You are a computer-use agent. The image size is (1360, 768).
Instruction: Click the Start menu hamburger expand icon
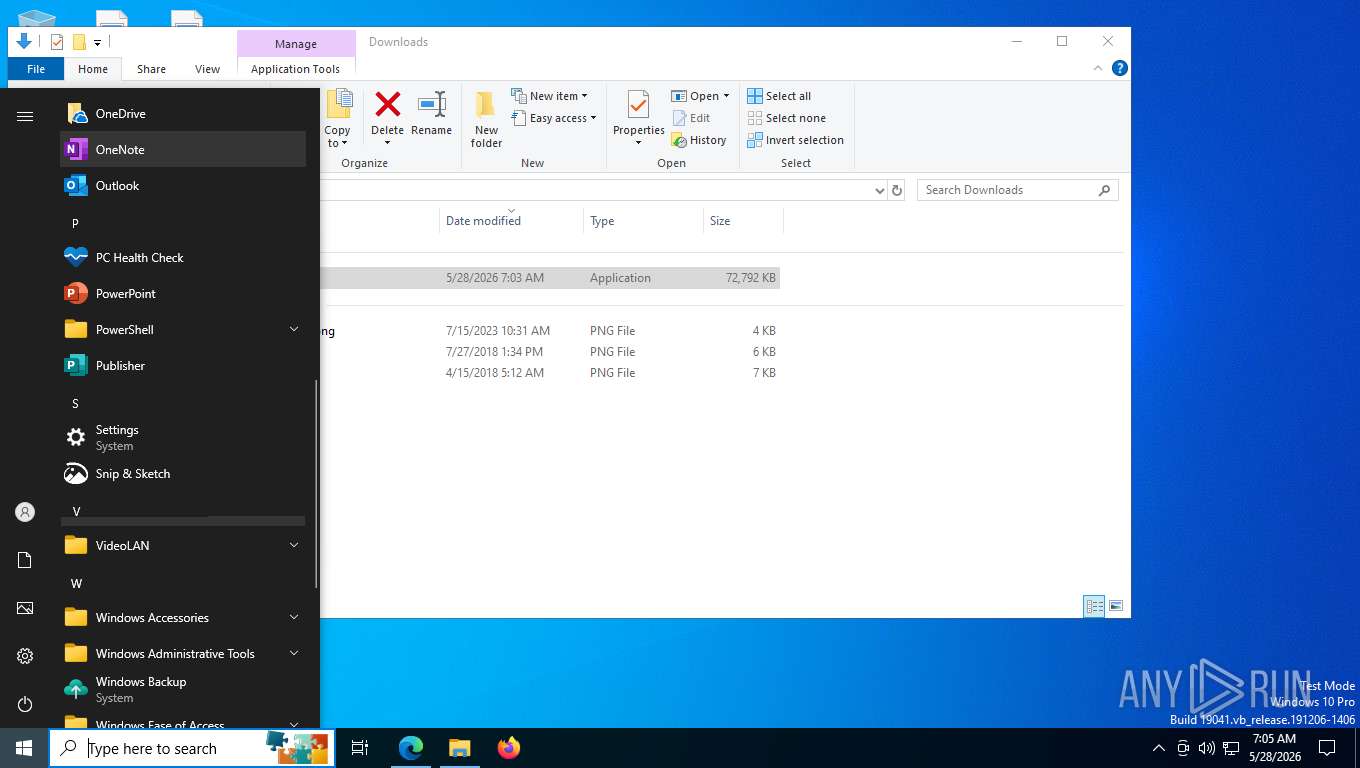[x=25, y=116]
